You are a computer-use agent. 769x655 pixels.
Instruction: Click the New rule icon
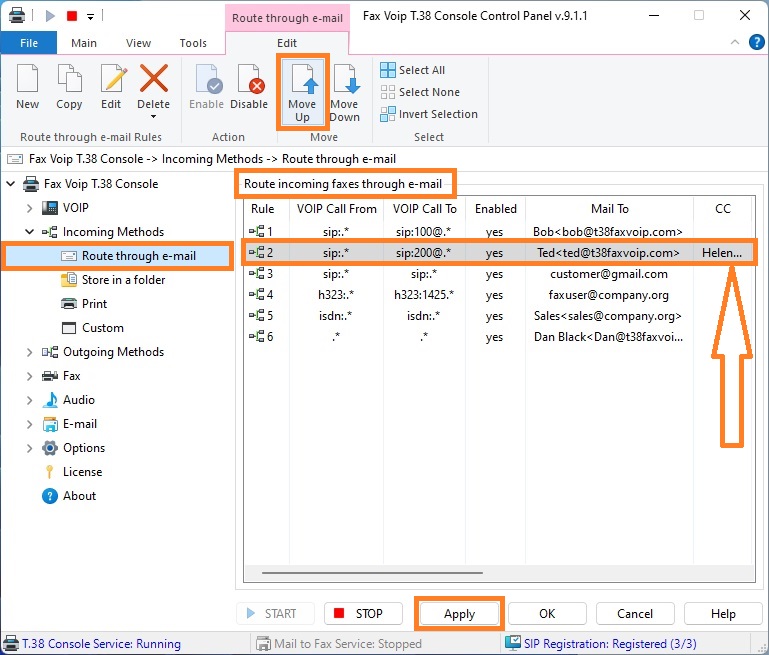[x=27, y=78]
